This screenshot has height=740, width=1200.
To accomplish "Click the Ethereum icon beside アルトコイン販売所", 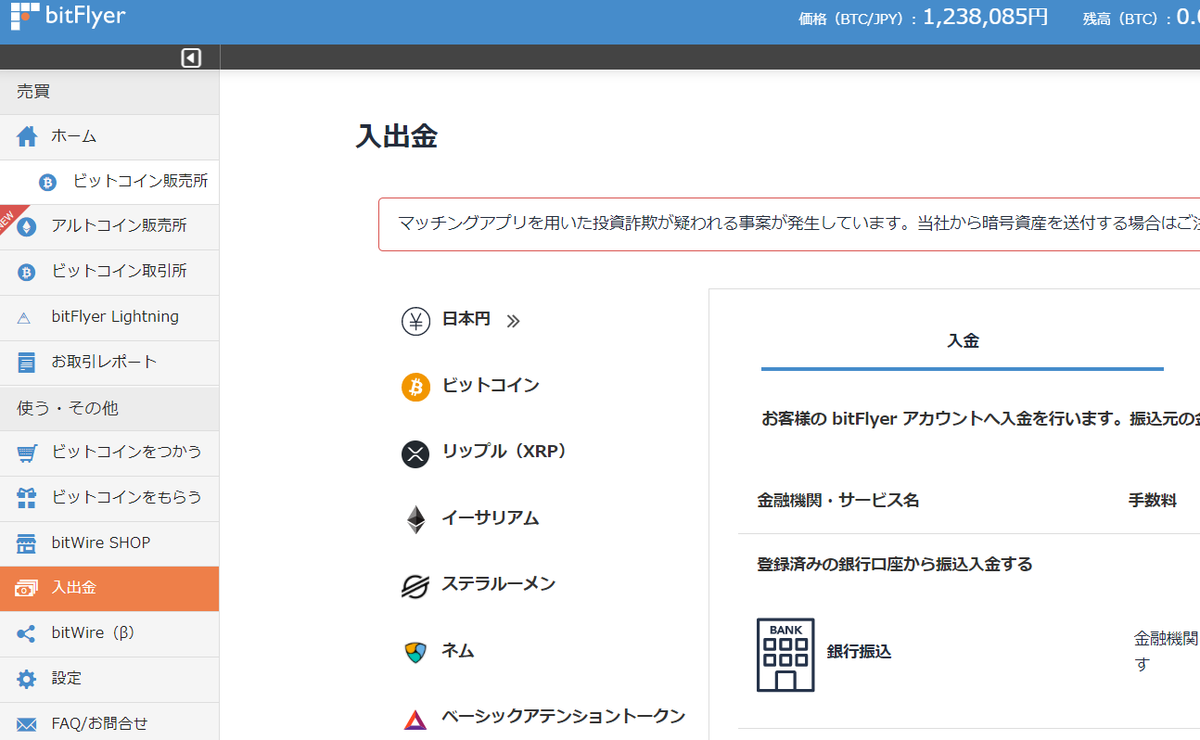I will [x=27, y=226].
